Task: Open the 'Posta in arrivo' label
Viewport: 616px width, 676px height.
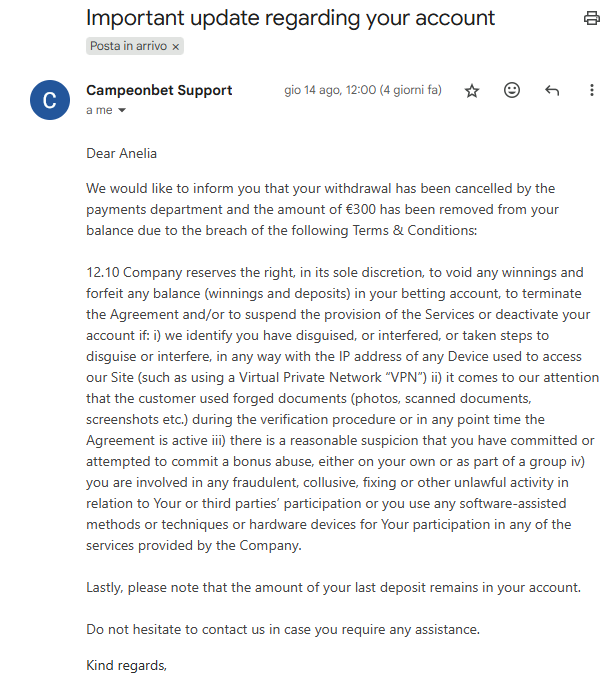Action: (x=129, y=47)
